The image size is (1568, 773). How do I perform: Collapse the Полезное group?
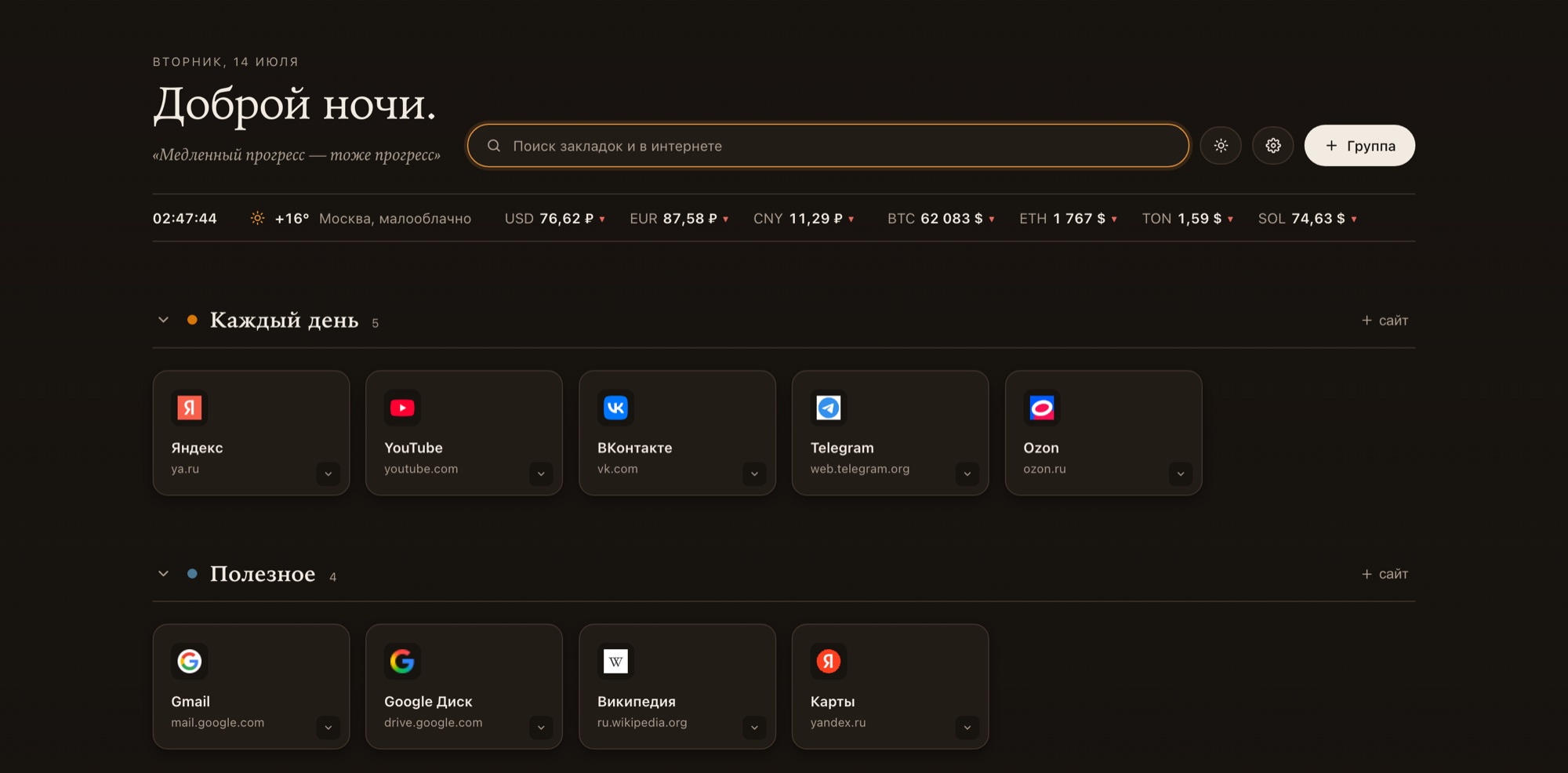point(163,574)
